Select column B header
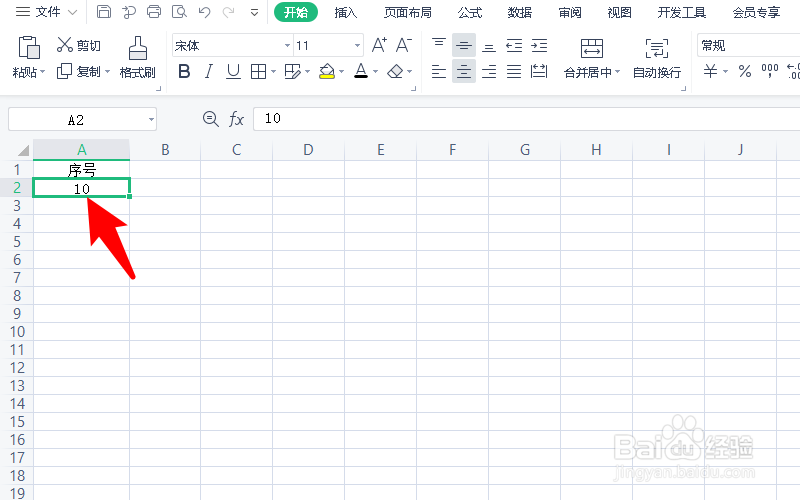This screenshot has width=800, height=500. point(165,149)
